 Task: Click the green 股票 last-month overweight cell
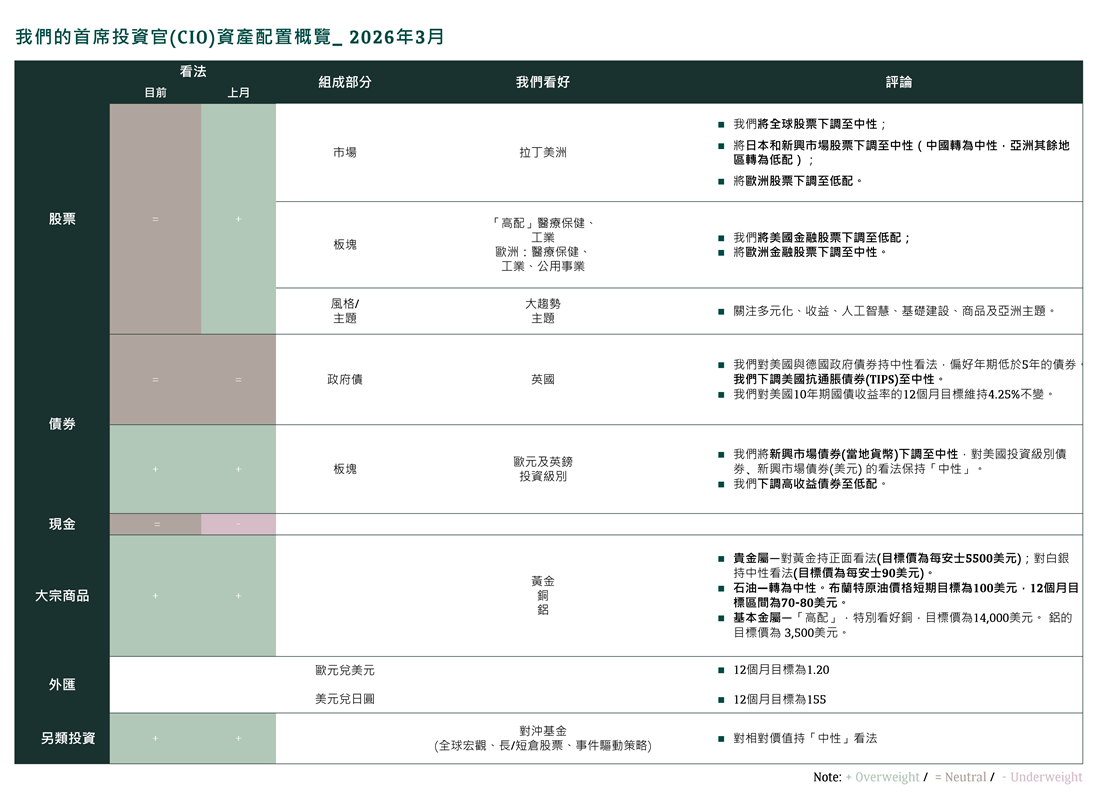[238, 218]
